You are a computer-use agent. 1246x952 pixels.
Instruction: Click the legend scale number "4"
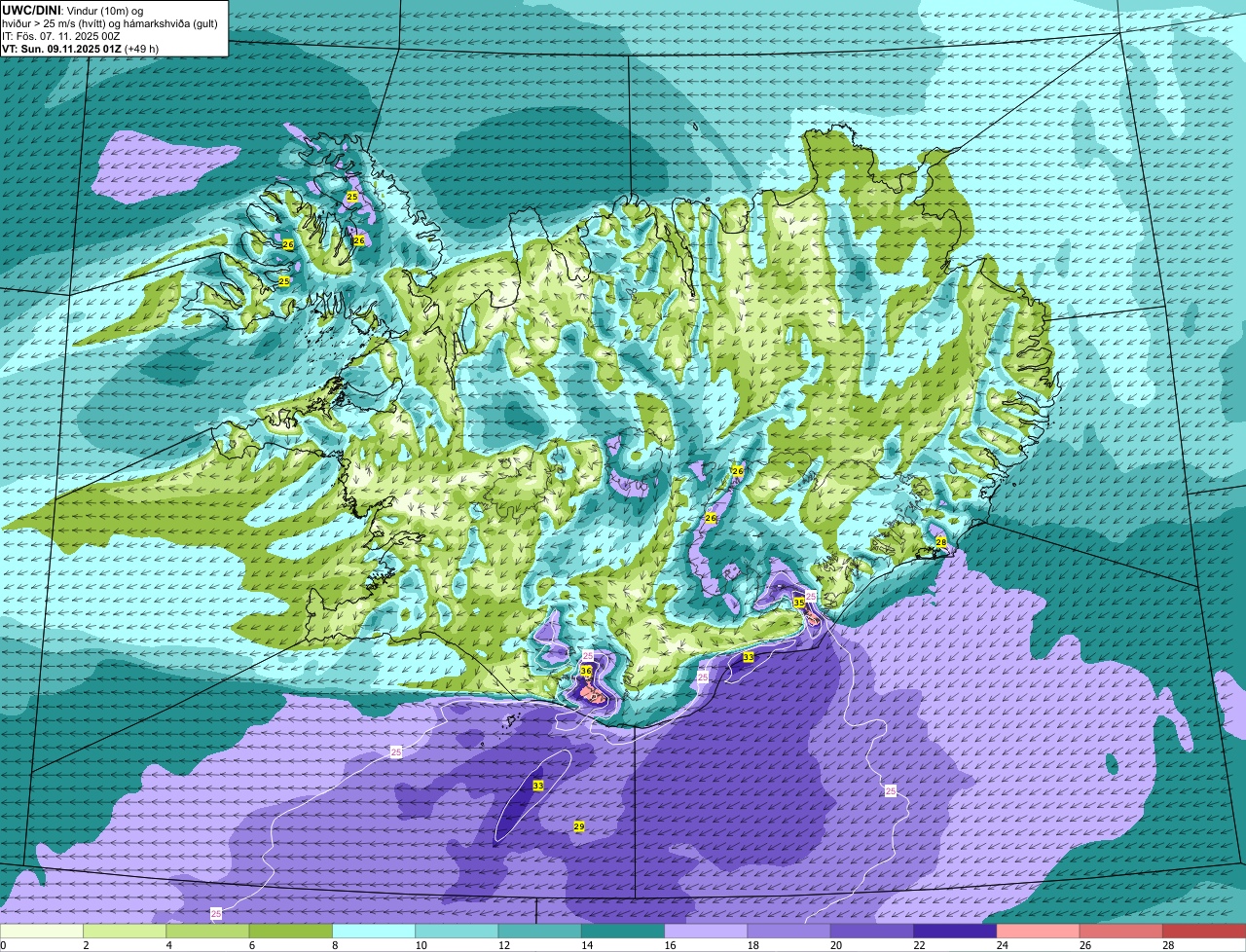click(169, 945)
